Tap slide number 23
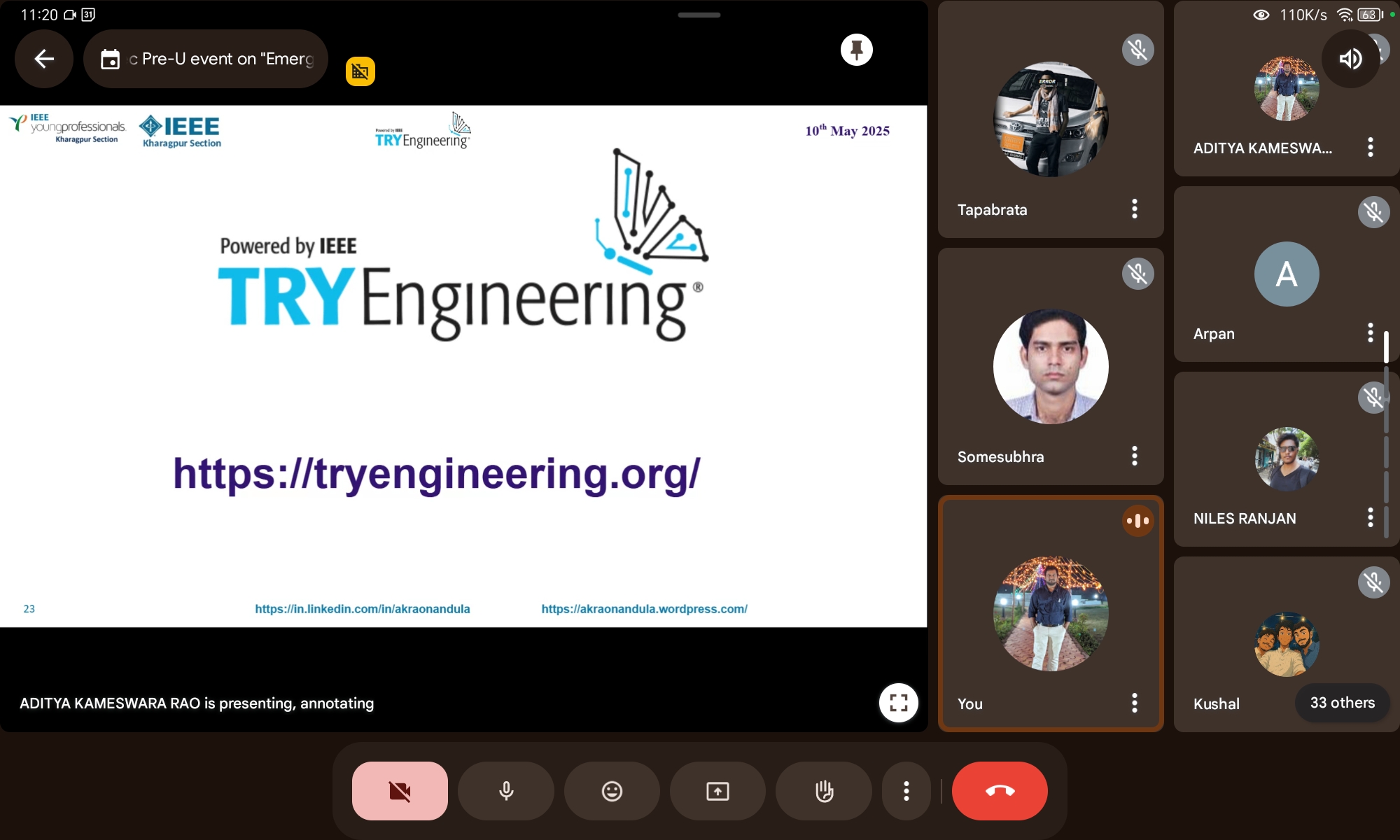The height and width of the screenshot is (840, 1400). coord(29,609)
